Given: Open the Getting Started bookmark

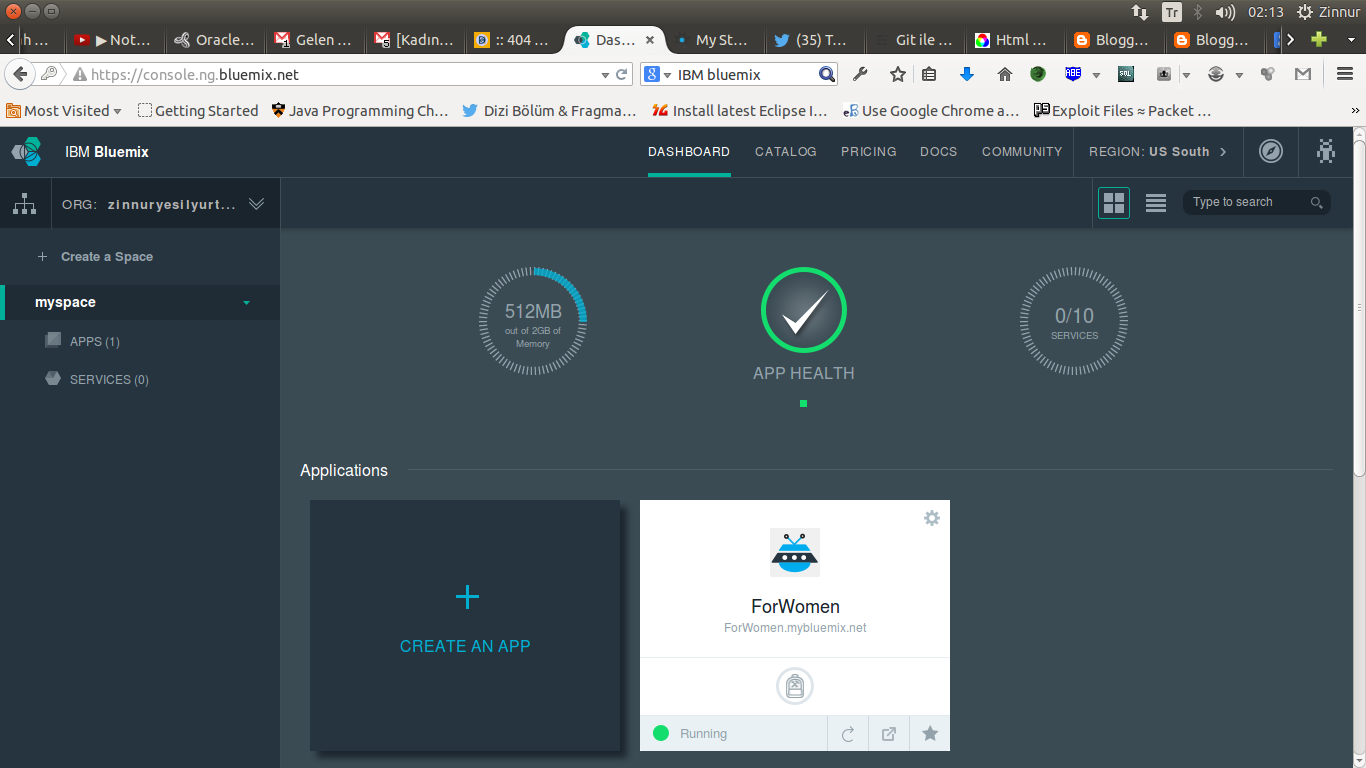Looking at the screenshot, I should point(197,111).
